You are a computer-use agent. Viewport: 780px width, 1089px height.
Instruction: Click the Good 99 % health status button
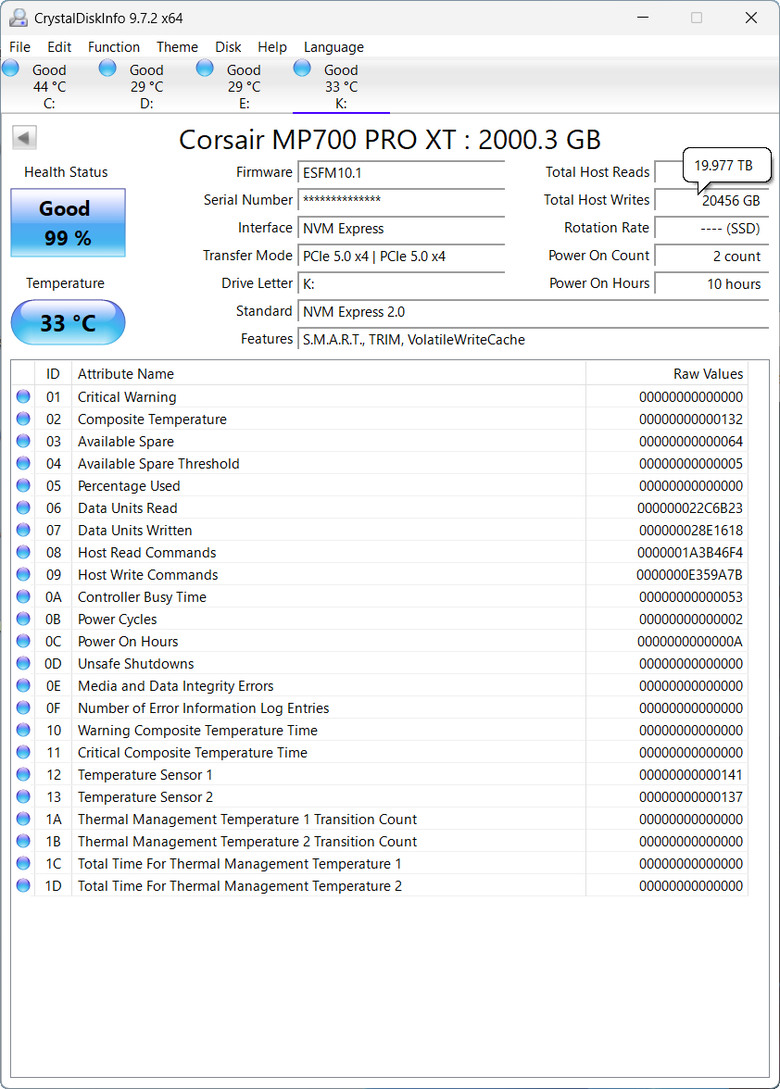pos(68,223)
